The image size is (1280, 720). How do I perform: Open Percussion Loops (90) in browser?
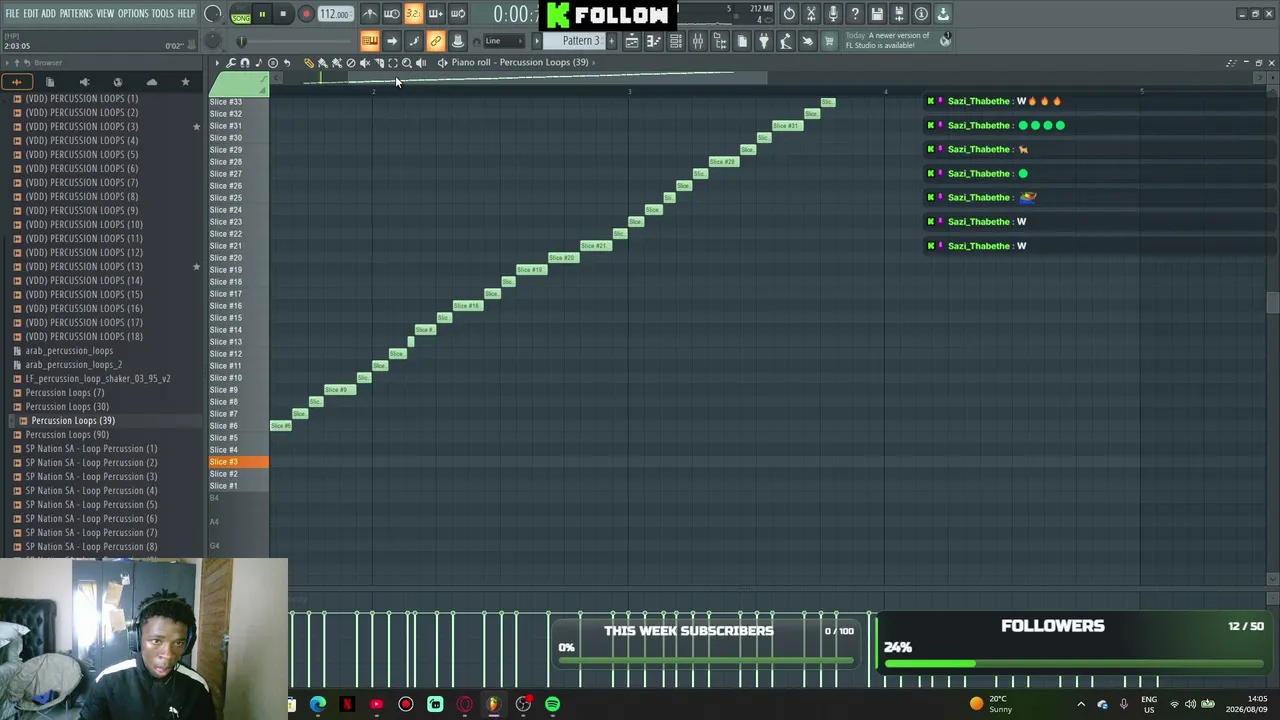(67, 435)
